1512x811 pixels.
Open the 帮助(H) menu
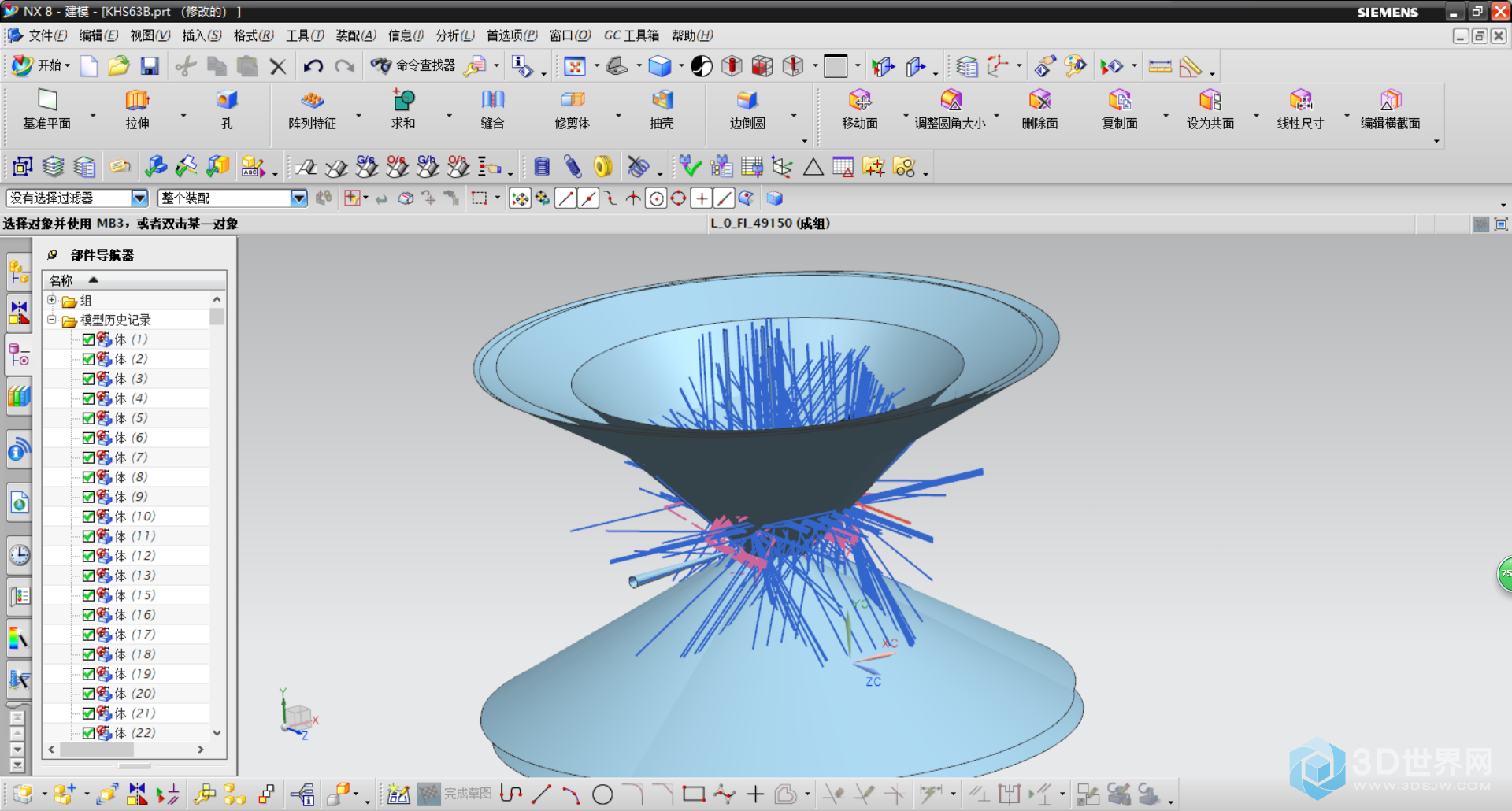tap(692, 35)
